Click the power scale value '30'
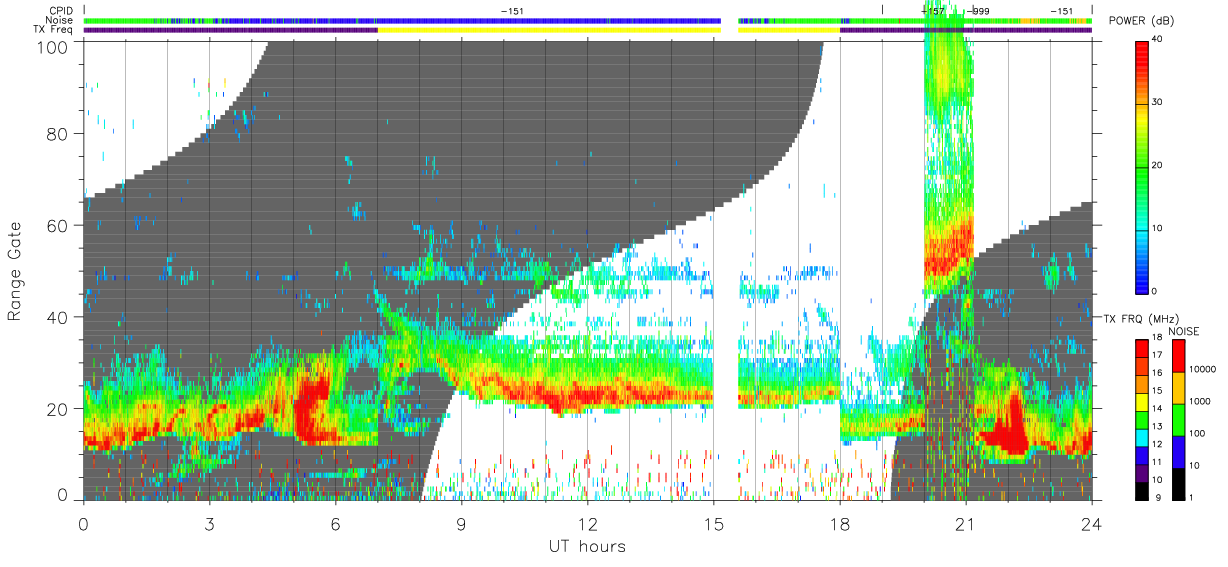Image resolution: width=1228 pixels, height=567 pixels. [x=1158, y=103]
